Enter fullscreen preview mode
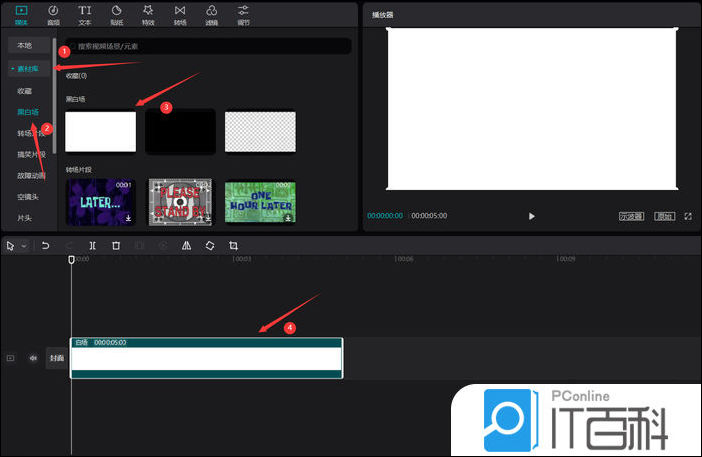702x457 pixels. pyautogui.click(x=688, y=216)
